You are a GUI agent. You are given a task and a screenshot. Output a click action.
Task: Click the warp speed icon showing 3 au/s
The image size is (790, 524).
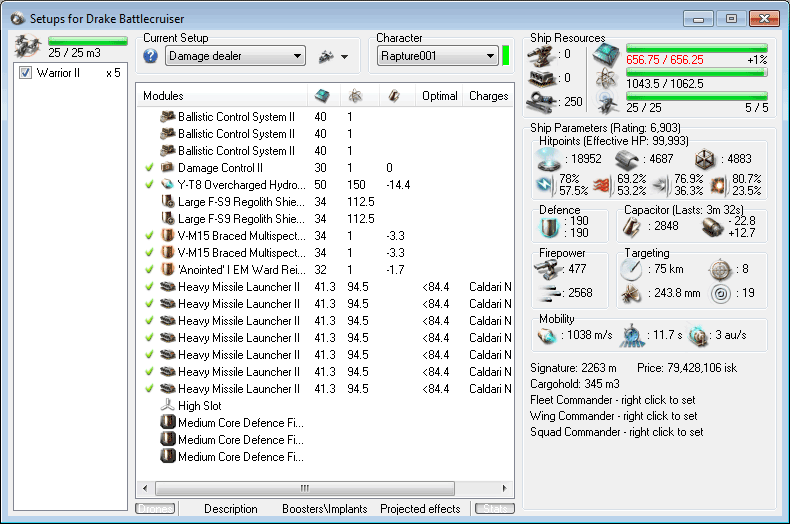click(x=698, y=336)
